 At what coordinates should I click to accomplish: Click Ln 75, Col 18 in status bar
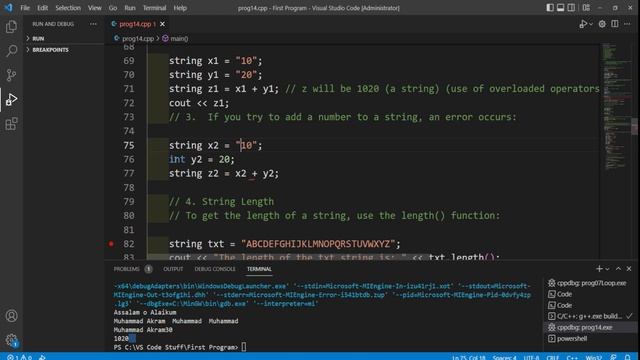(x=469, y=358)
